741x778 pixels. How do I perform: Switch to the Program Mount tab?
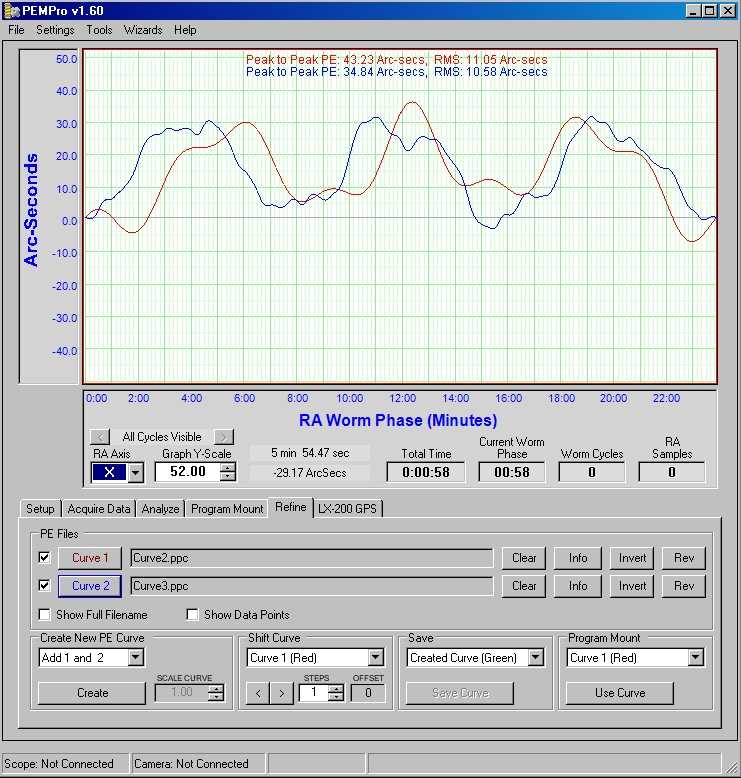pyautogui.click(x=227, y=509)
